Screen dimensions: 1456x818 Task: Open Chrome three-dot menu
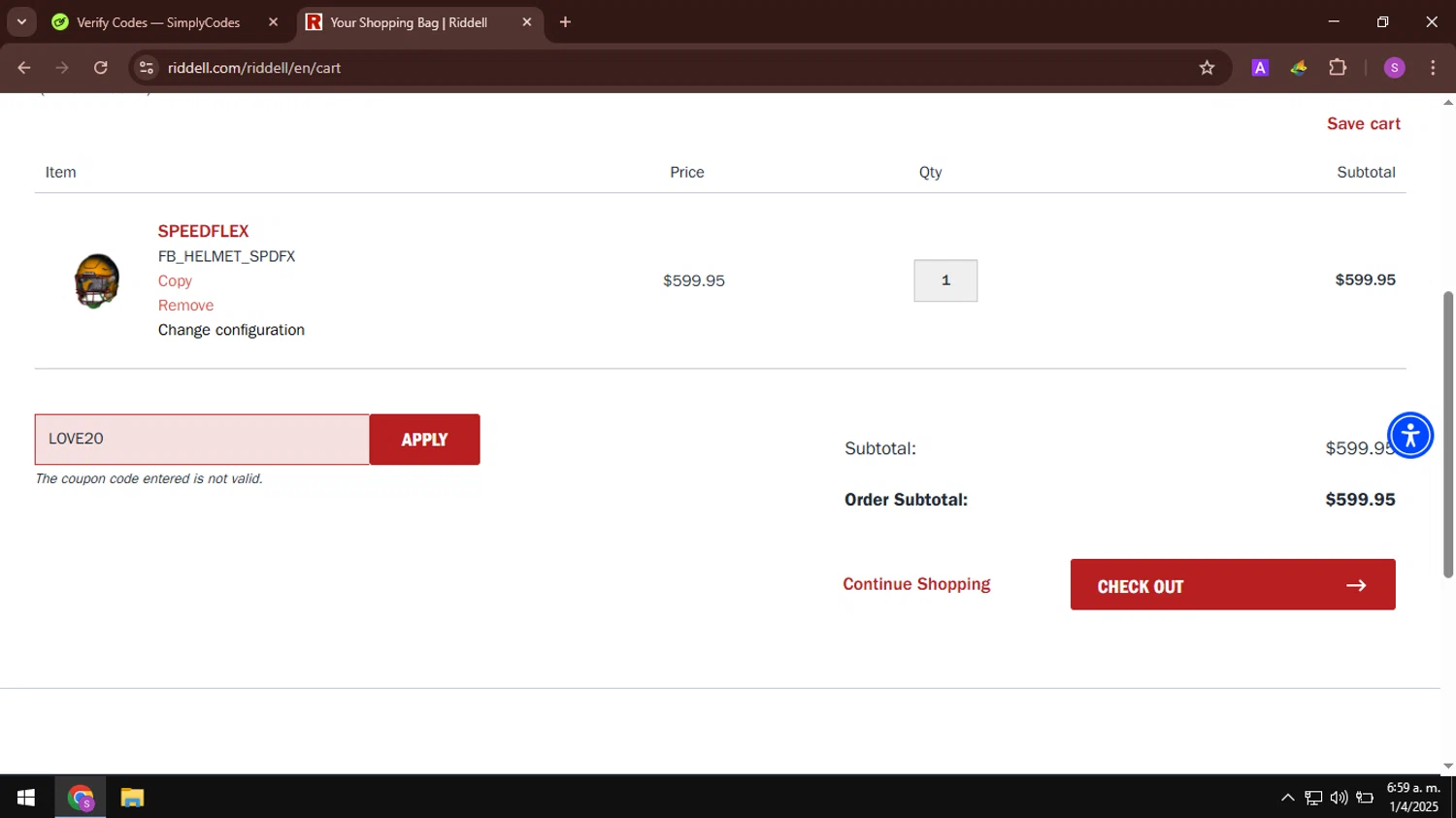[1433, 68]
